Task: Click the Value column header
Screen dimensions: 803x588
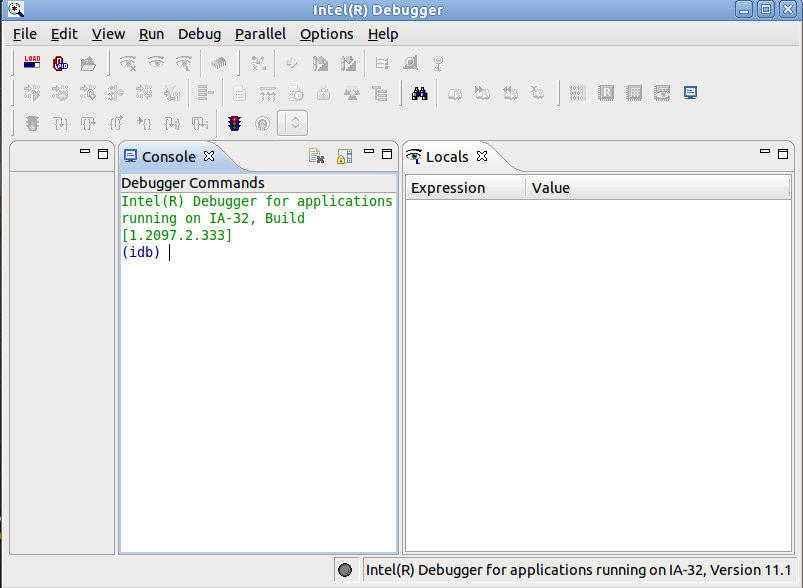Action: [551, 188]
